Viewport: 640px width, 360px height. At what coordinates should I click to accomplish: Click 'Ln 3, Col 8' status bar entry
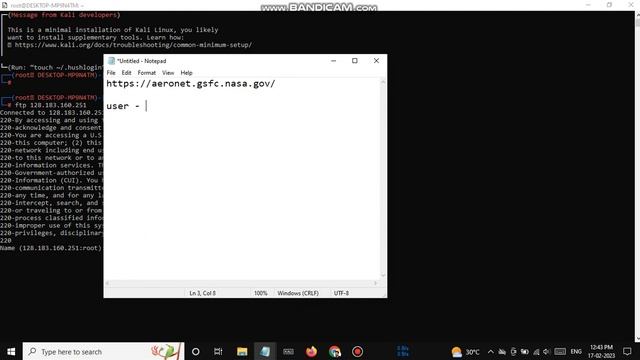pyautogui.click(x=202, y=293)
